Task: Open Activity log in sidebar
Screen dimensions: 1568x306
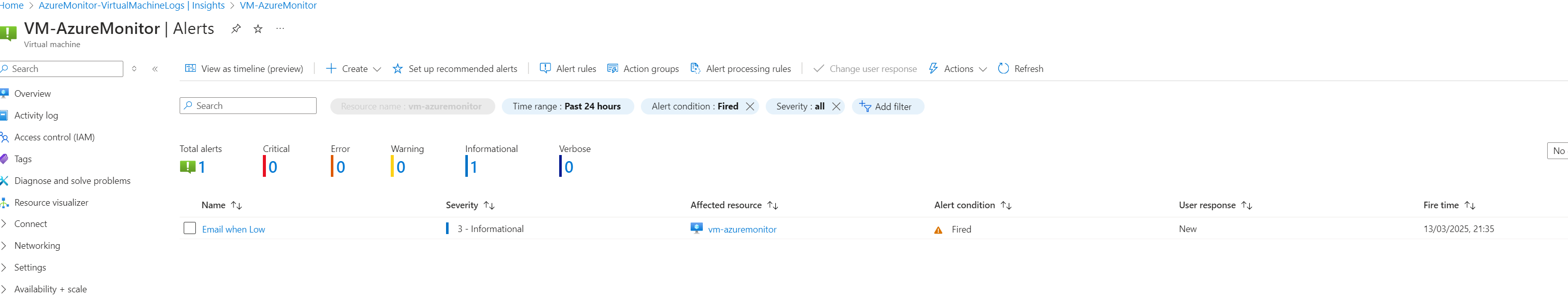Action: 36,116
